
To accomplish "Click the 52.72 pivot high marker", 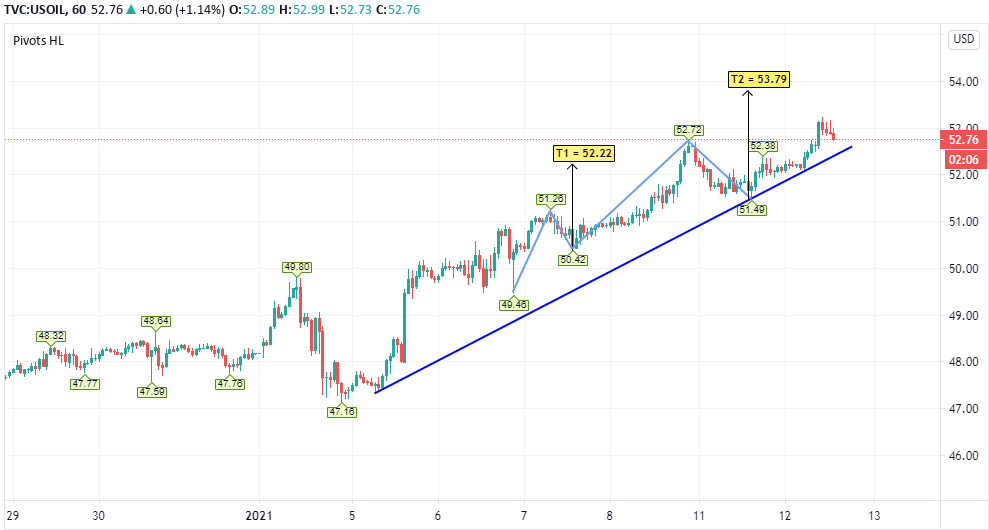I will coord(689,130).
